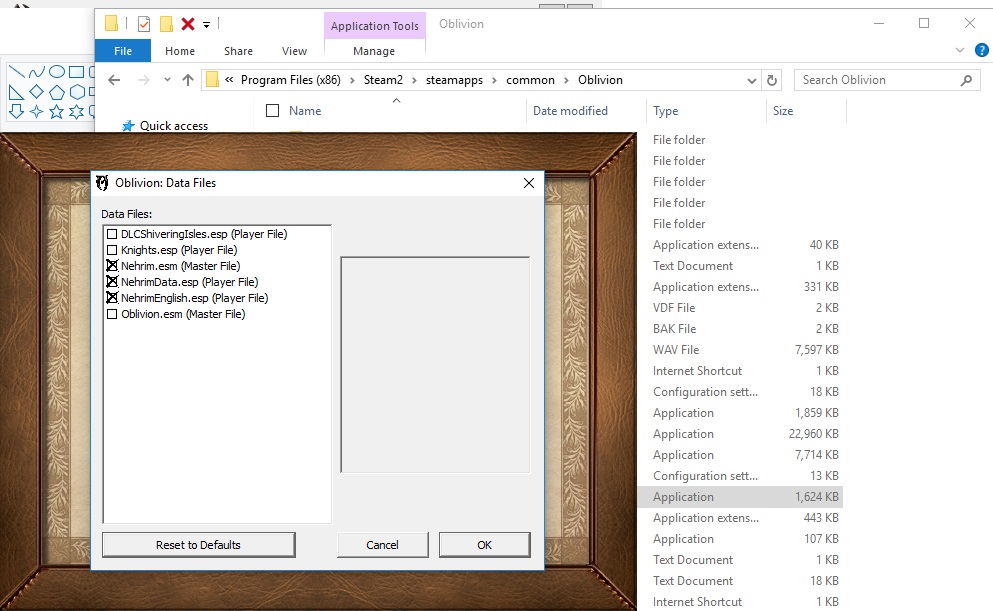Screen dimensions: 993x611
Task: Select the Down Arrow shape
Action: pyautogui.click(x=16, y=110)
